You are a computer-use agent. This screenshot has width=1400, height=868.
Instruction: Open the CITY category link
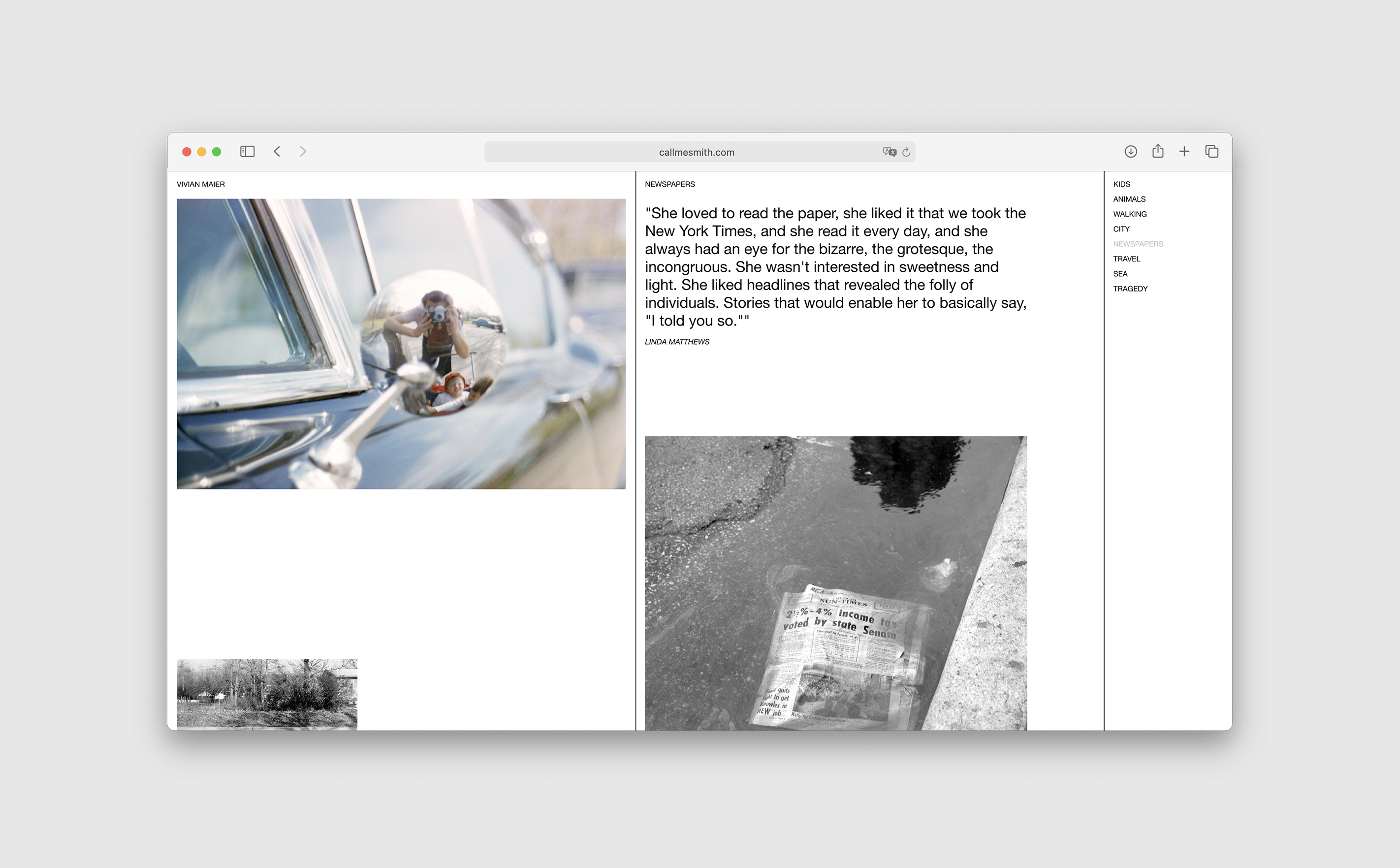coord(1121,229)
